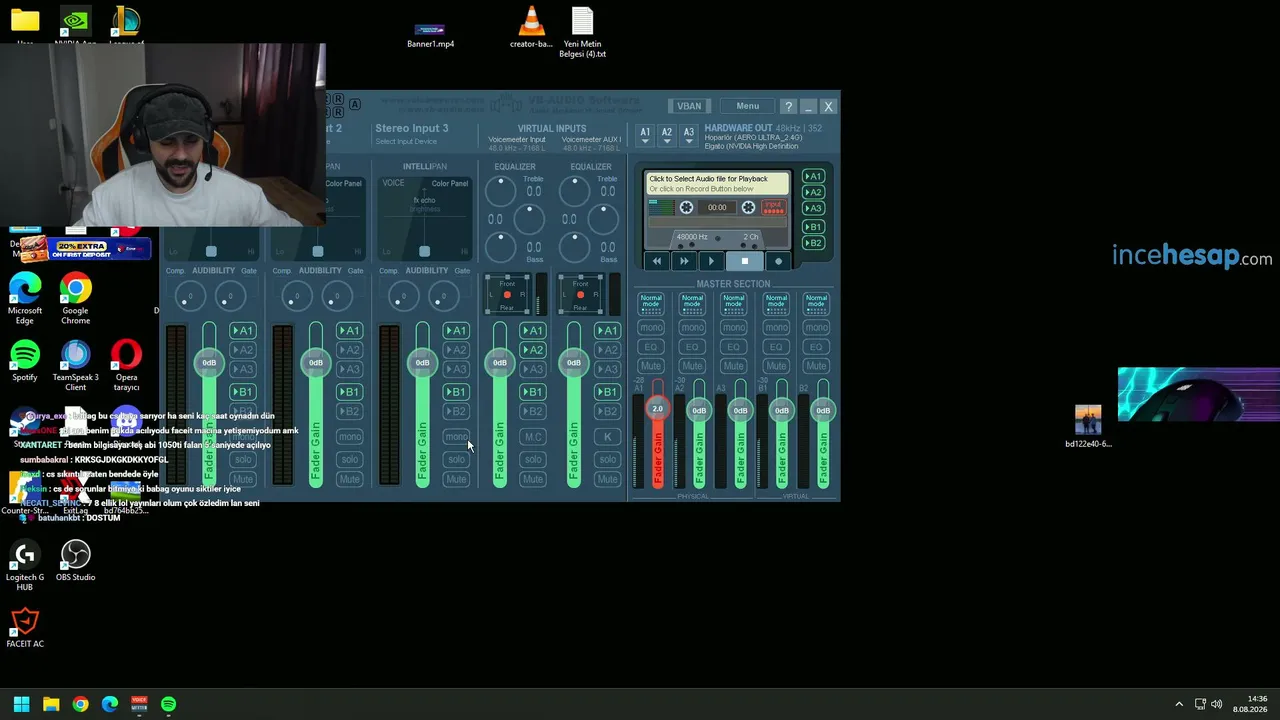Toggle mono on Stereo Input 3 strip
Screen dimensions: 1280x720
tap(456, 437)
